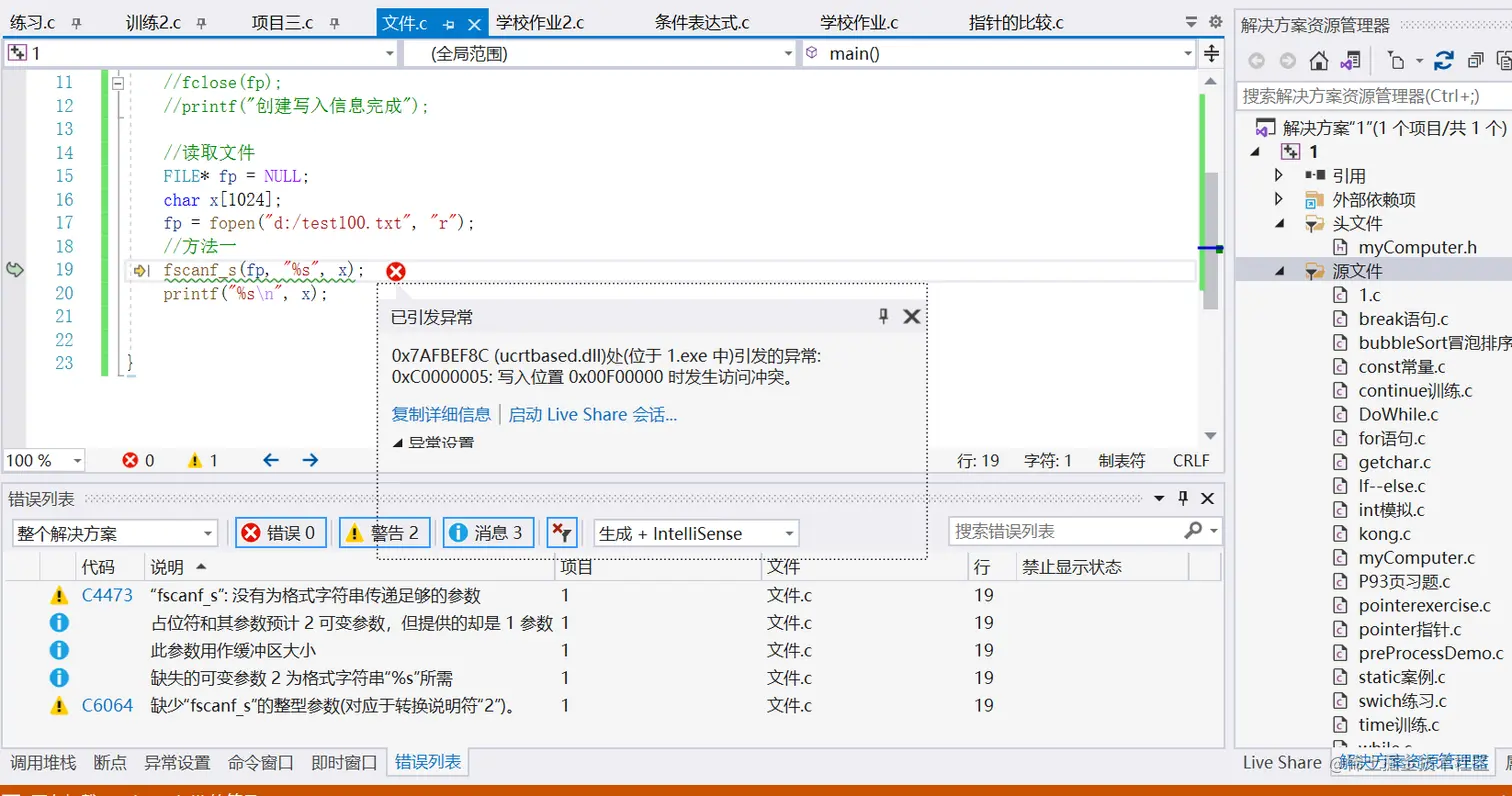Open the 生成 + IntelliSense dropdown
The height and width of the screenshot is (796, 1512).
click(696, 533)
